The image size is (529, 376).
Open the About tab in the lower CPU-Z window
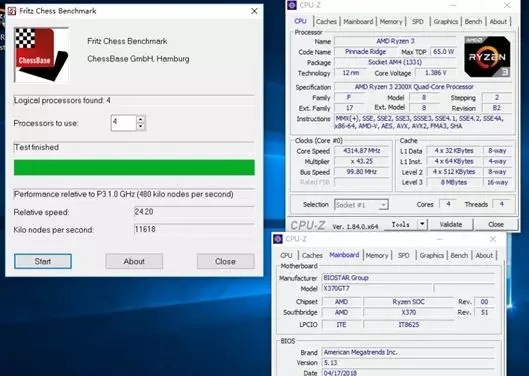tap(484, 256)
